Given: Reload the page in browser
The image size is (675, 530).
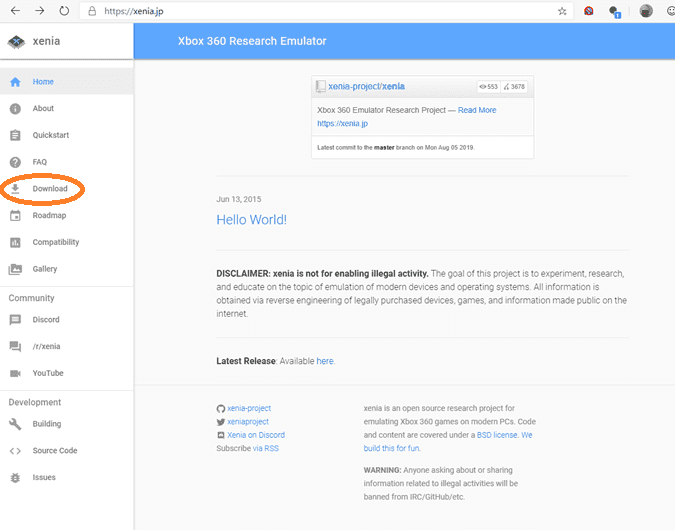Looking at the screenshot, I should pos(64,11).
